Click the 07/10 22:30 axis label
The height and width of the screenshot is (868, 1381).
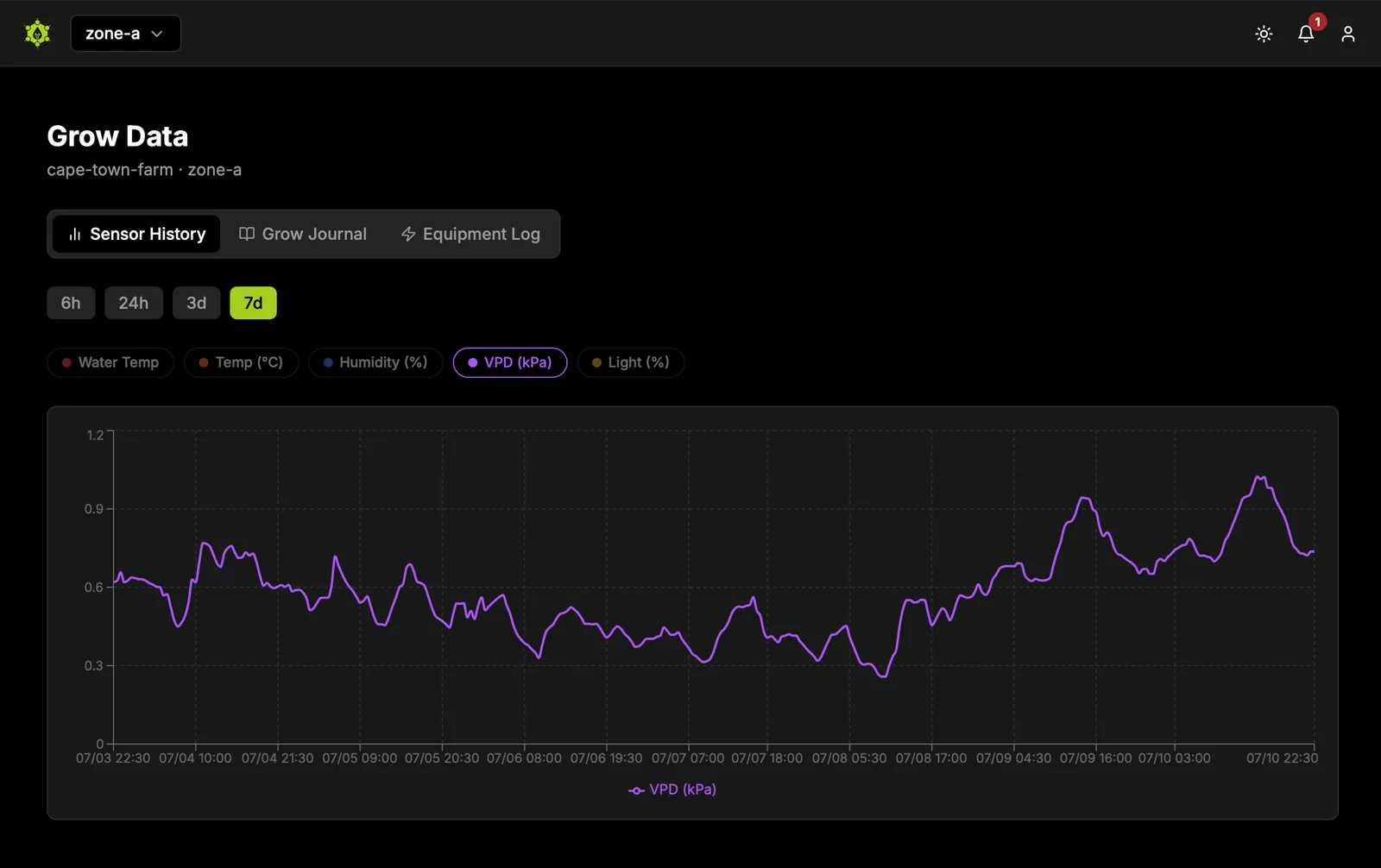[1282, 758]
